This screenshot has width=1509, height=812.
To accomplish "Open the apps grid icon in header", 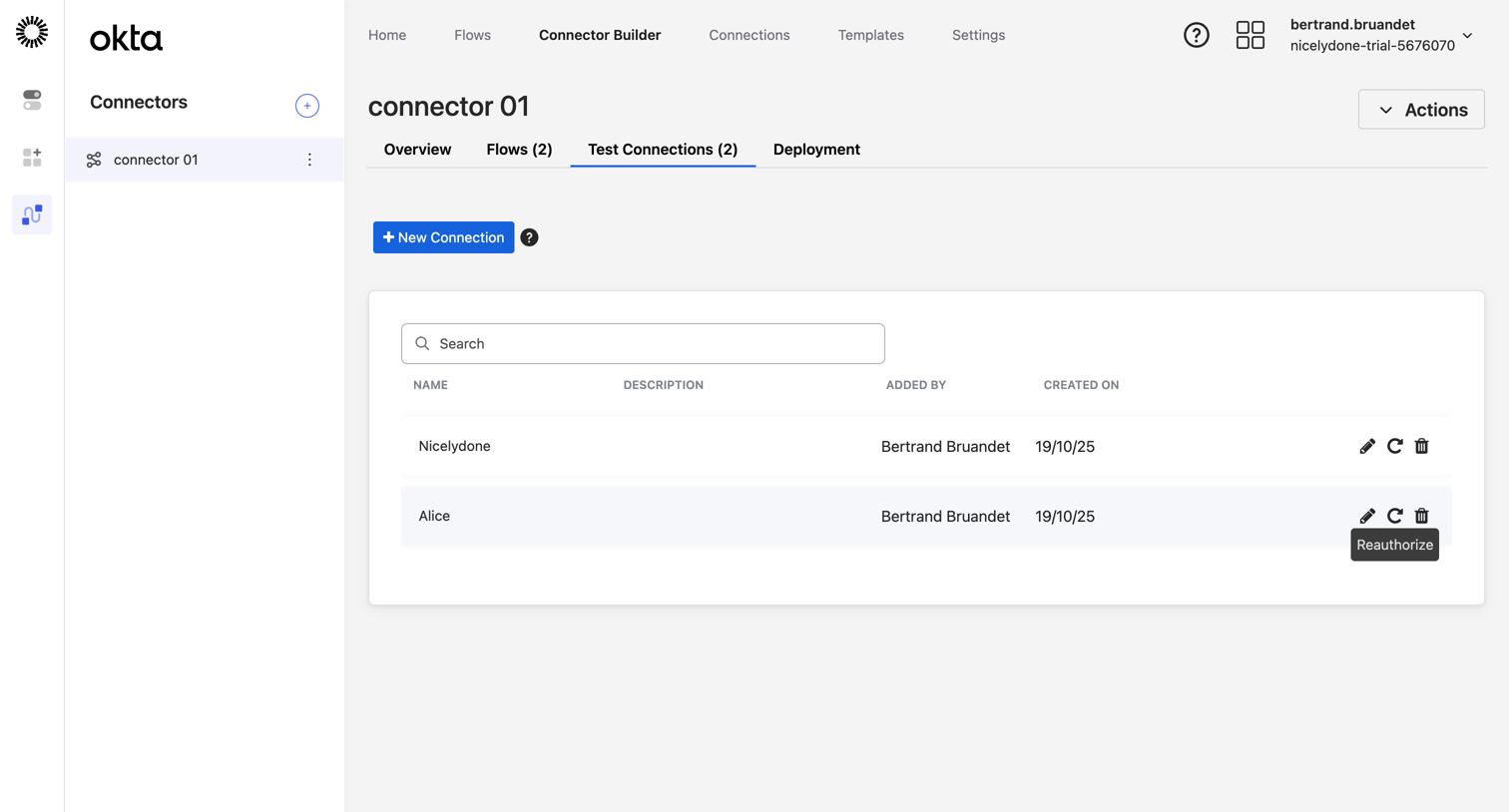I will [x=1251, y=35].
